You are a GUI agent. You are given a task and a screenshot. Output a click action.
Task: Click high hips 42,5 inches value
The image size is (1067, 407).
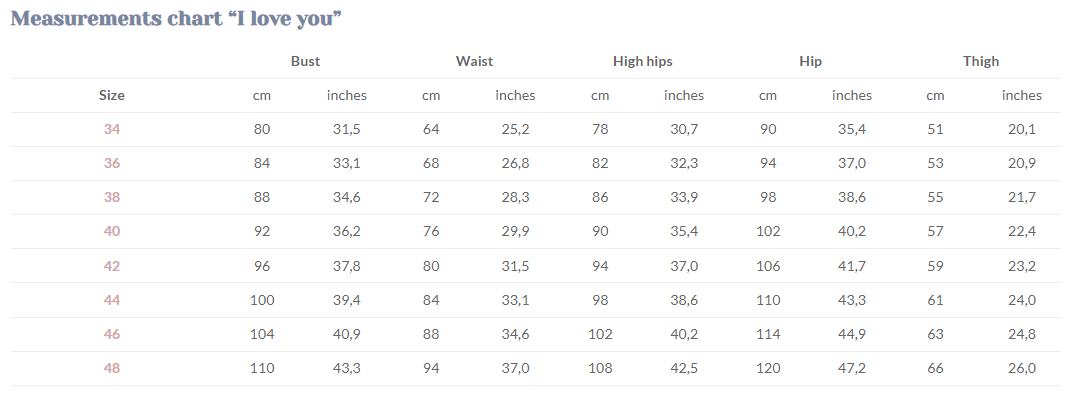(684, 367)
